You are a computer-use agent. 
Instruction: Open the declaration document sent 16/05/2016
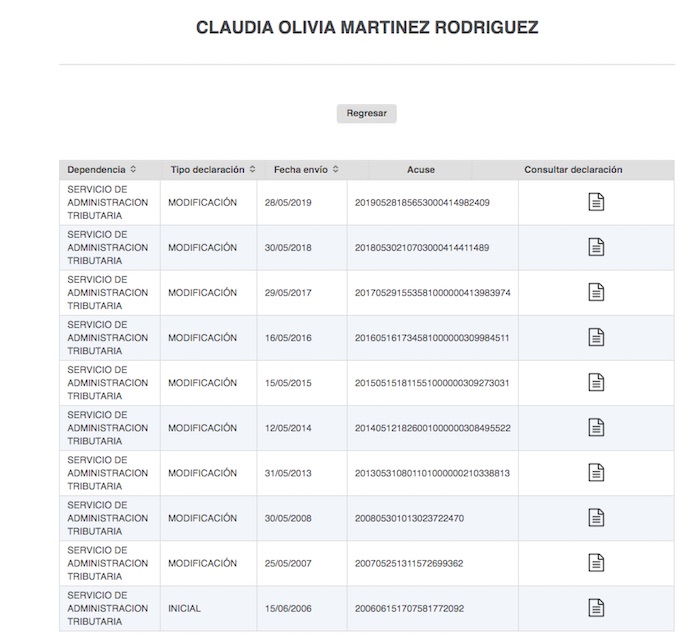(596, 338)
